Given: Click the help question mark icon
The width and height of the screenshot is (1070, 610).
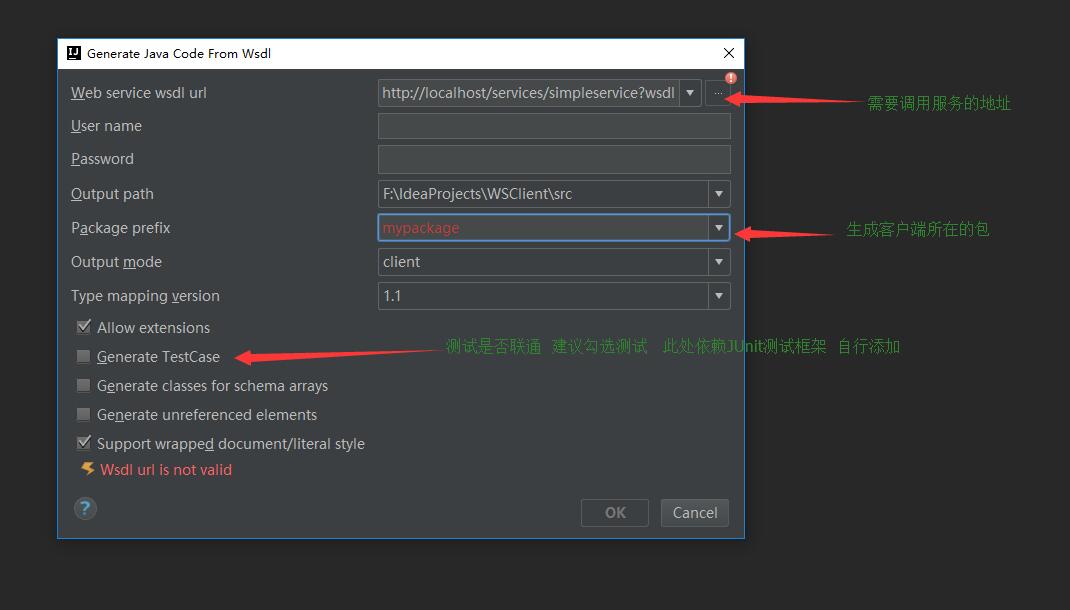Looking at the screenshot, I should coord(85,508).
